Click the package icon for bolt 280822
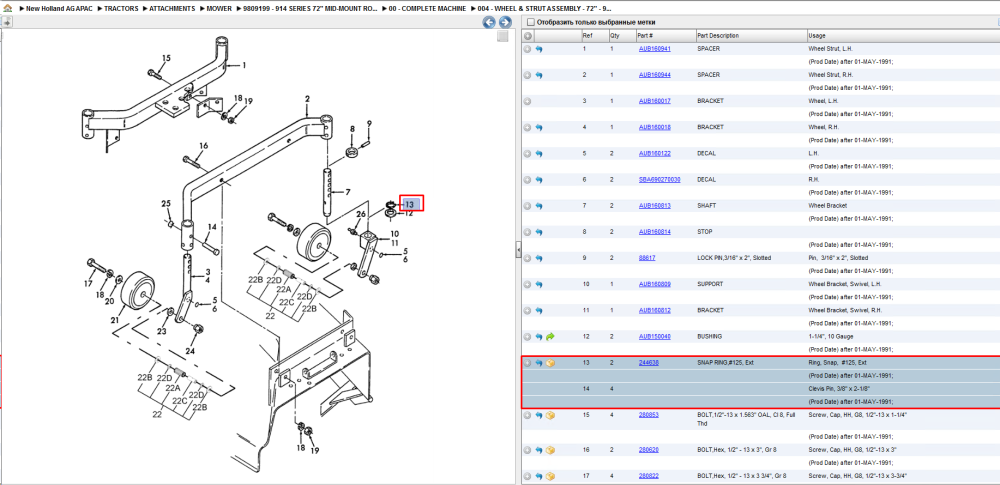1000x485 pixels. pyautogui.click(x=550, y=477)
